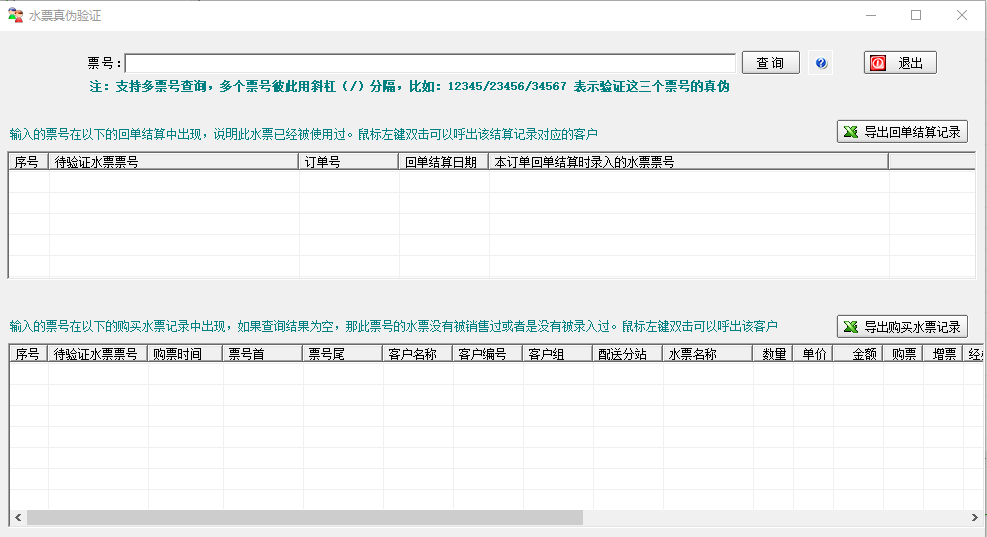Sort by 订单号 column header
The image size is (987, 537).
pyautogui.click(x=348, y=161)
